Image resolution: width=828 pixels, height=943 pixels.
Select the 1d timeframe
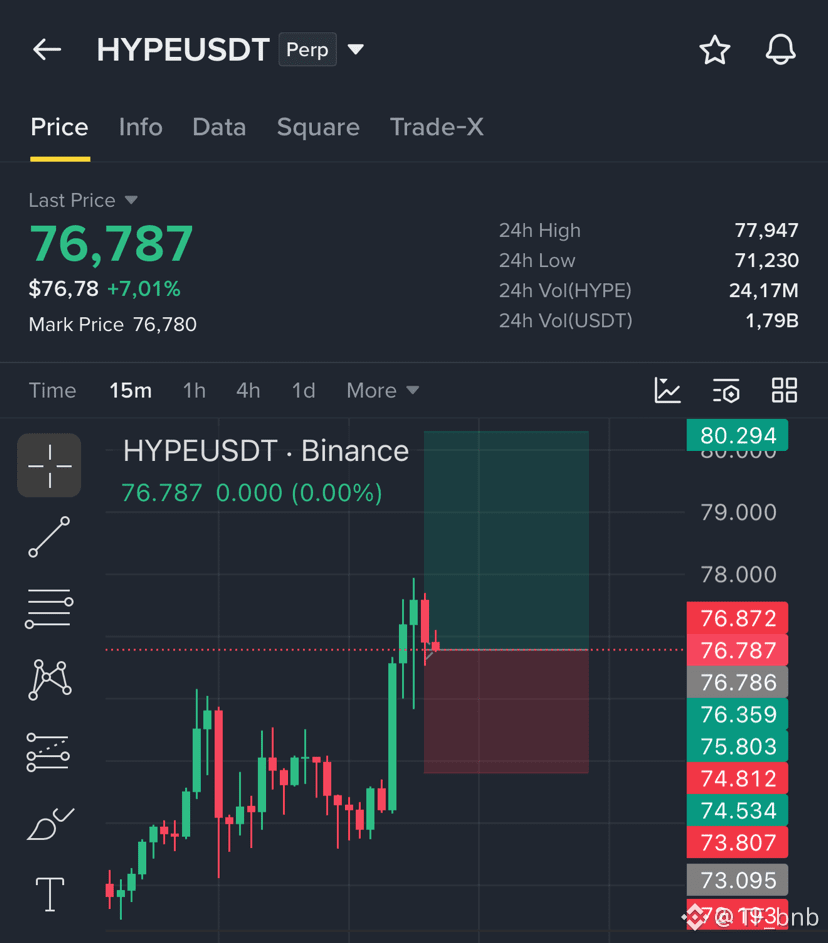[303, 391]
